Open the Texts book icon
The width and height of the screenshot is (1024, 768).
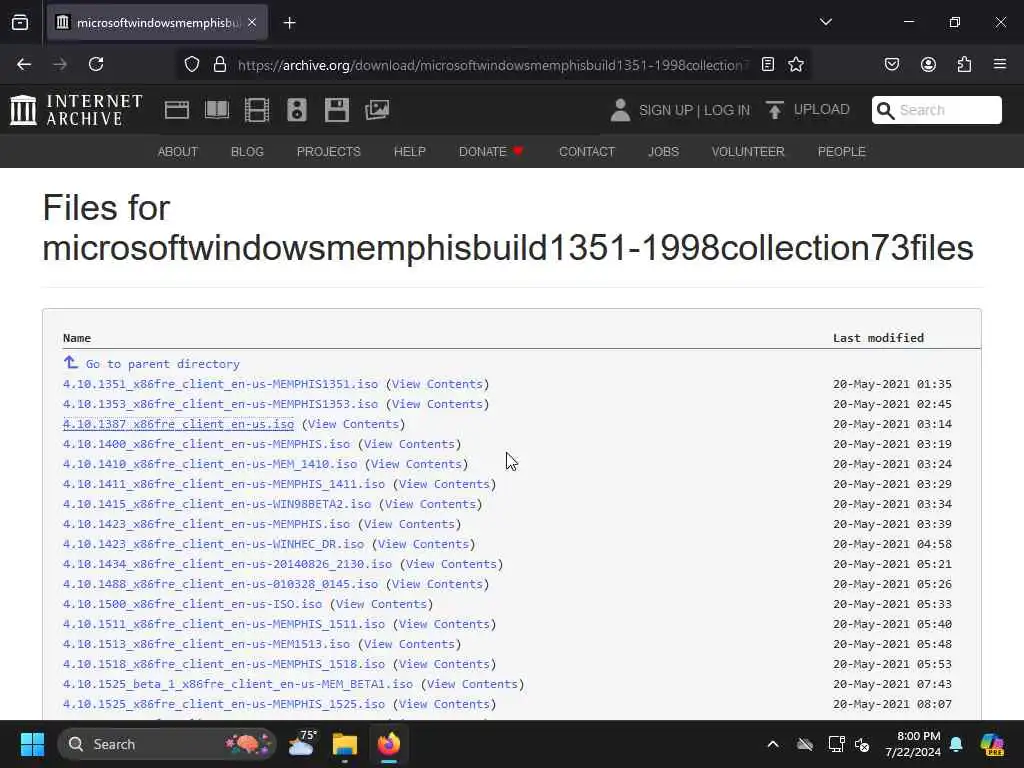[217, 110]
